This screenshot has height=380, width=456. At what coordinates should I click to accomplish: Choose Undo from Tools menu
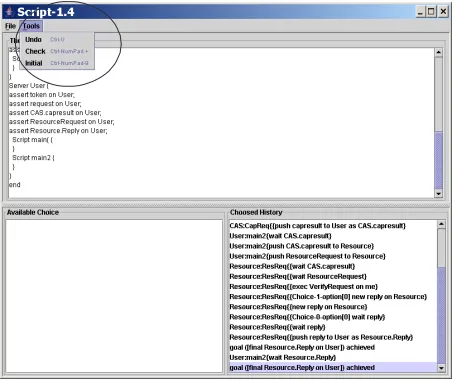point(57,39)
